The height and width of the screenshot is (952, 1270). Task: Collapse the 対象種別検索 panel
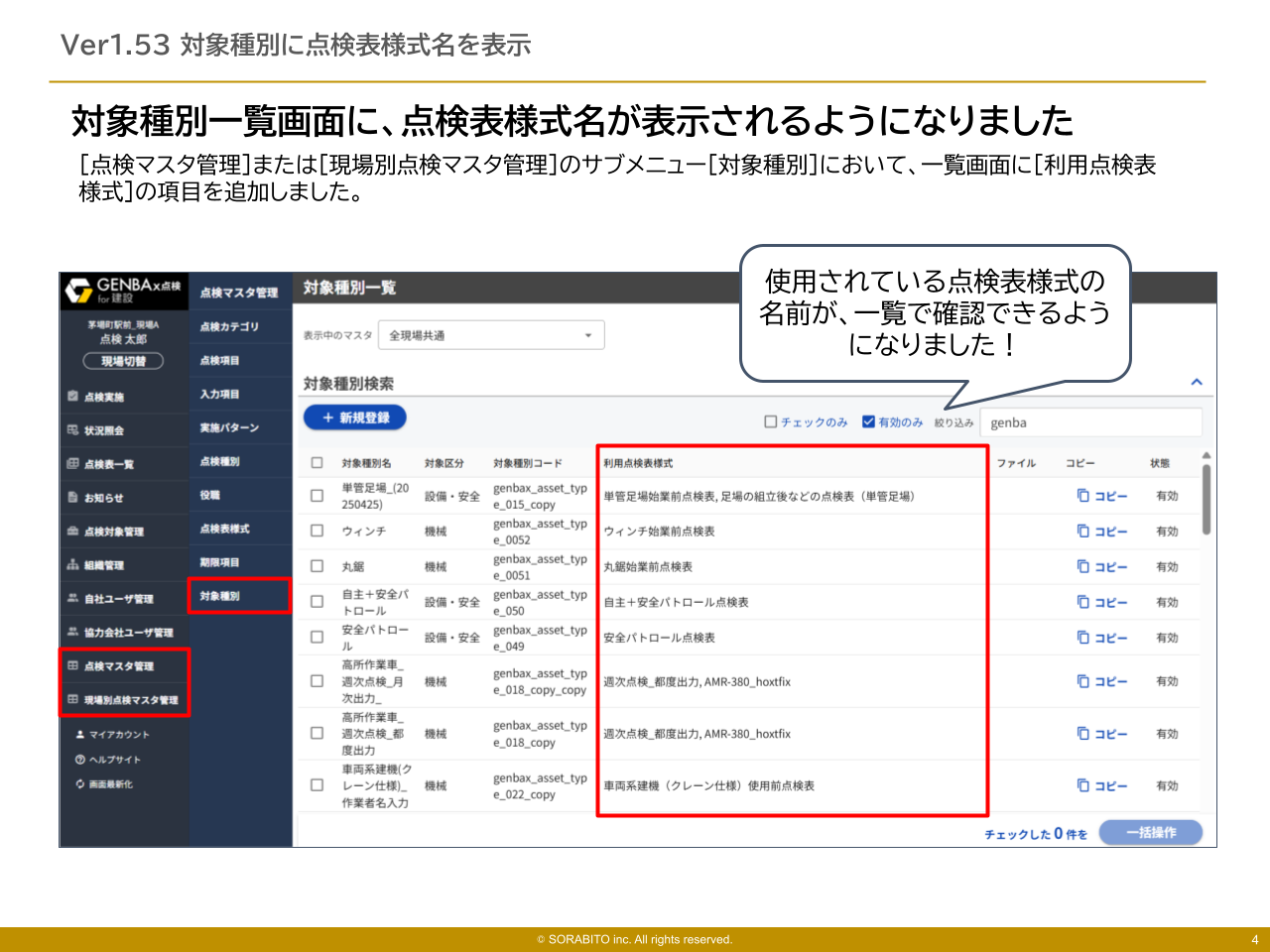click(1198, 382)
